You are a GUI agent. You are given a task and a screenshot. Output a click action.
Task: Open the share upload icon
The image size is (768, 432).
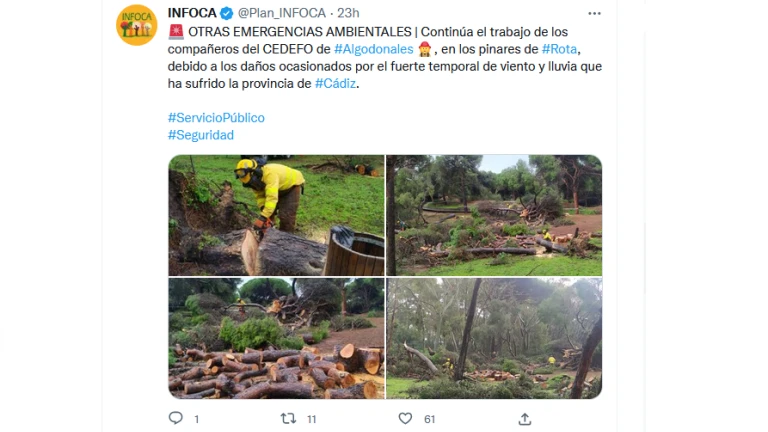tap(525, 419)
